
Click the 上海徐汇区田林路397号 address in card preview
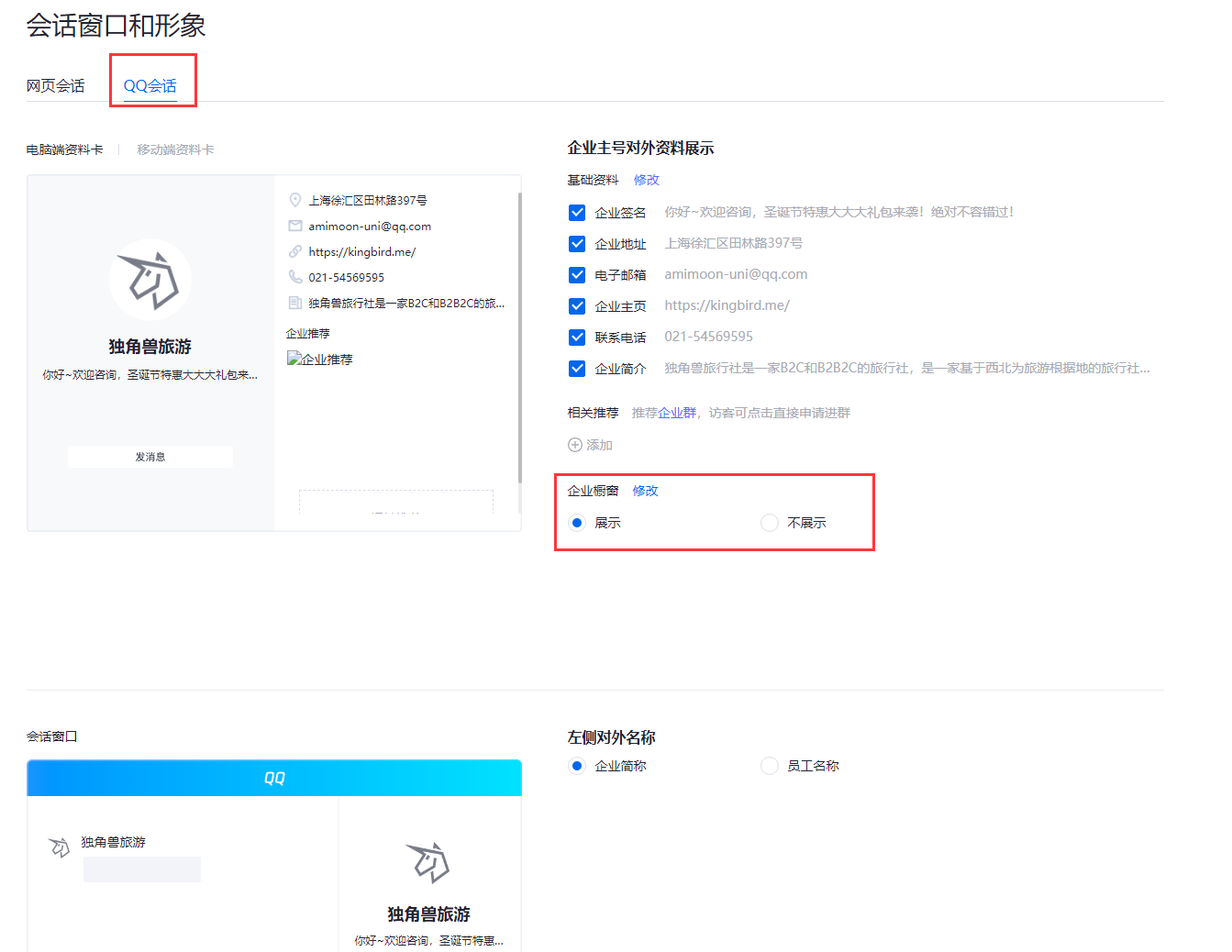tap(368, 200)
